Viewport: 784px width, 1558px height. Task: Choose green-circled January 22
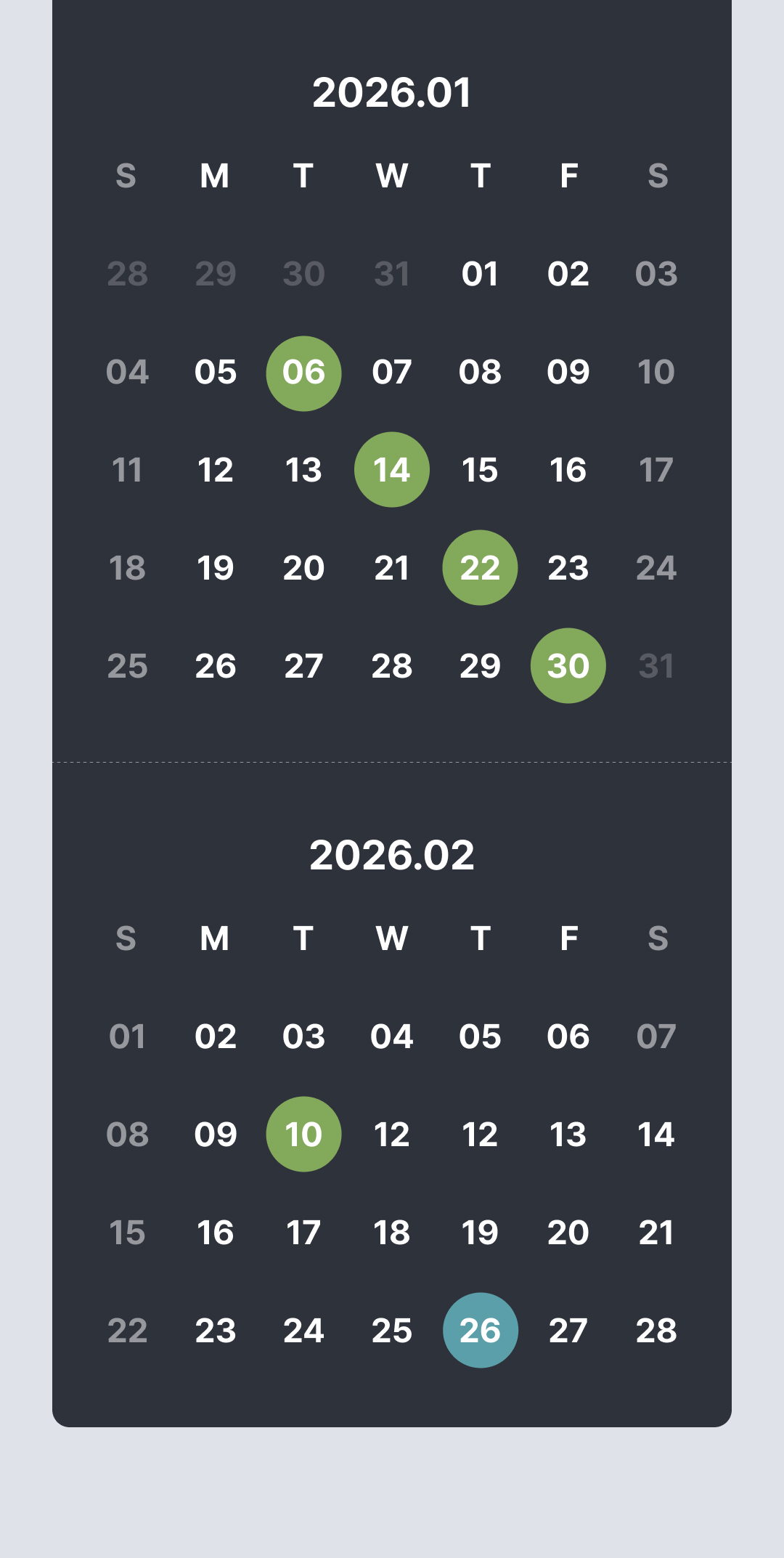pos(480,568)
